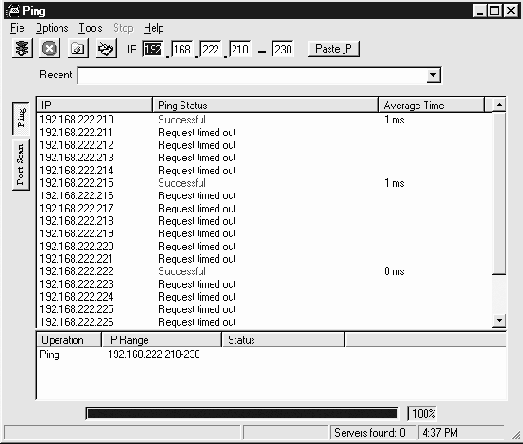Click the results list scroll down arrow
523x444 pixels.
pyautogui.click(x=499, y=321)
